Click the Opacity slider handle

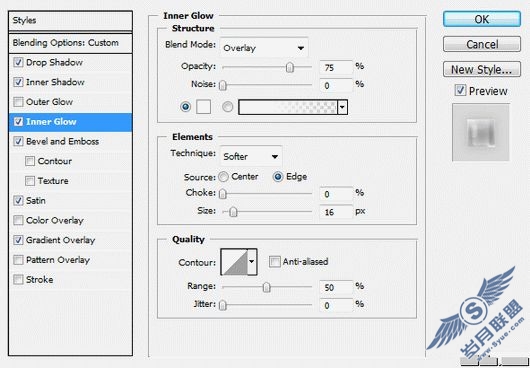pyautogui.click(x=290, y=67)
